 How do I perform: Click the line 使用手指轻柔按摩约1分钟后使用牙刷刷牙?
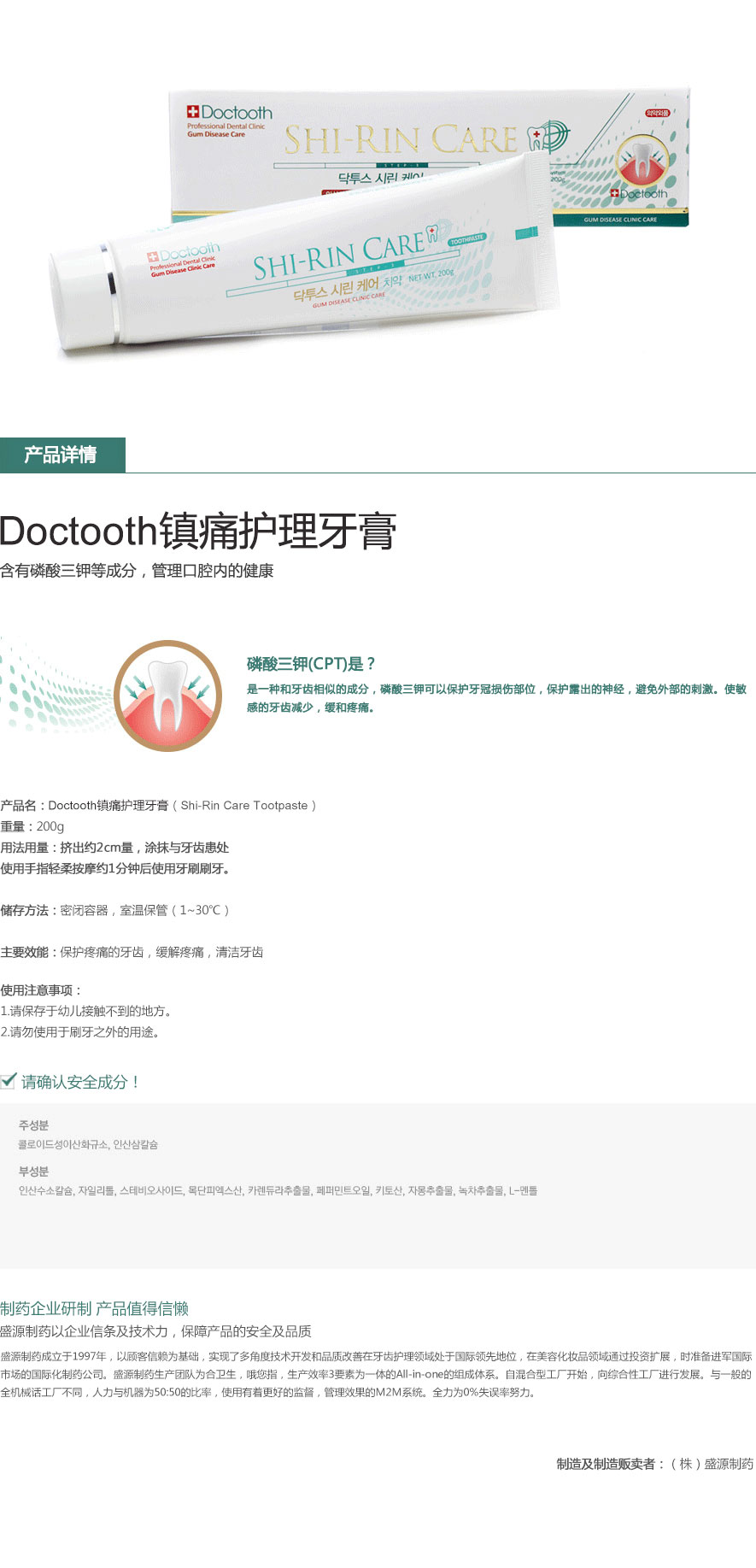[115, 869]
